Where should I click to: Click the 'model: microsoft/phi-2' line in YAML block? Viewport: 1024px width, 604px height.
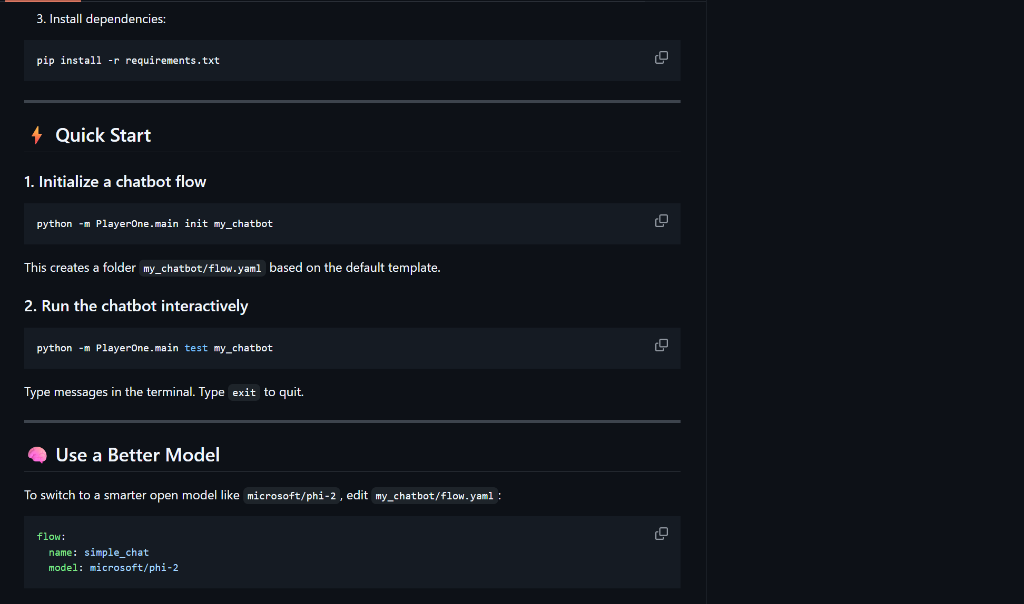[x=113, y=568]
